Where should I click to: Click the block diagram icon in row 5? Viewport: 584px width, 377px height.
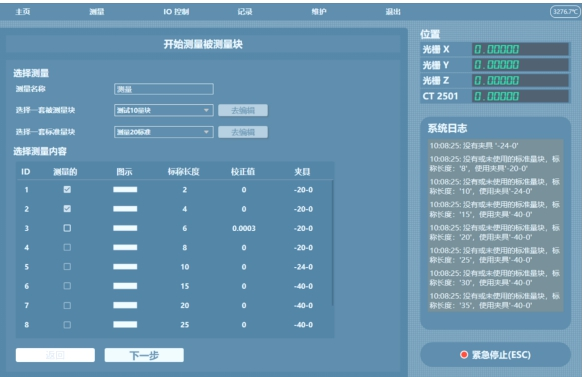click(125, 267)
